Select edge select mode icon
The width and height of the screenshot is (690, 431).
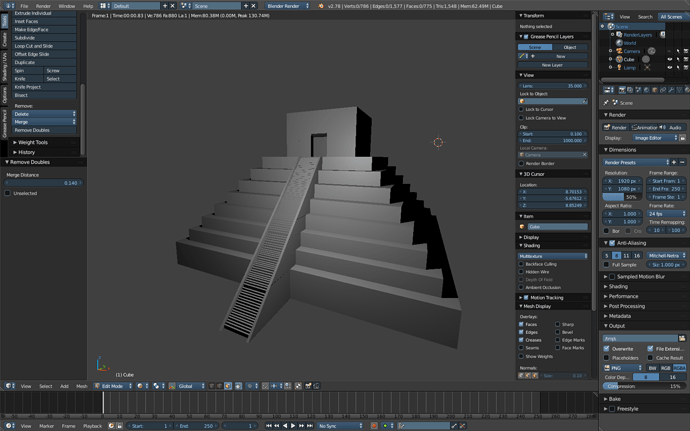pyautogui.click(x=220, y=386)
